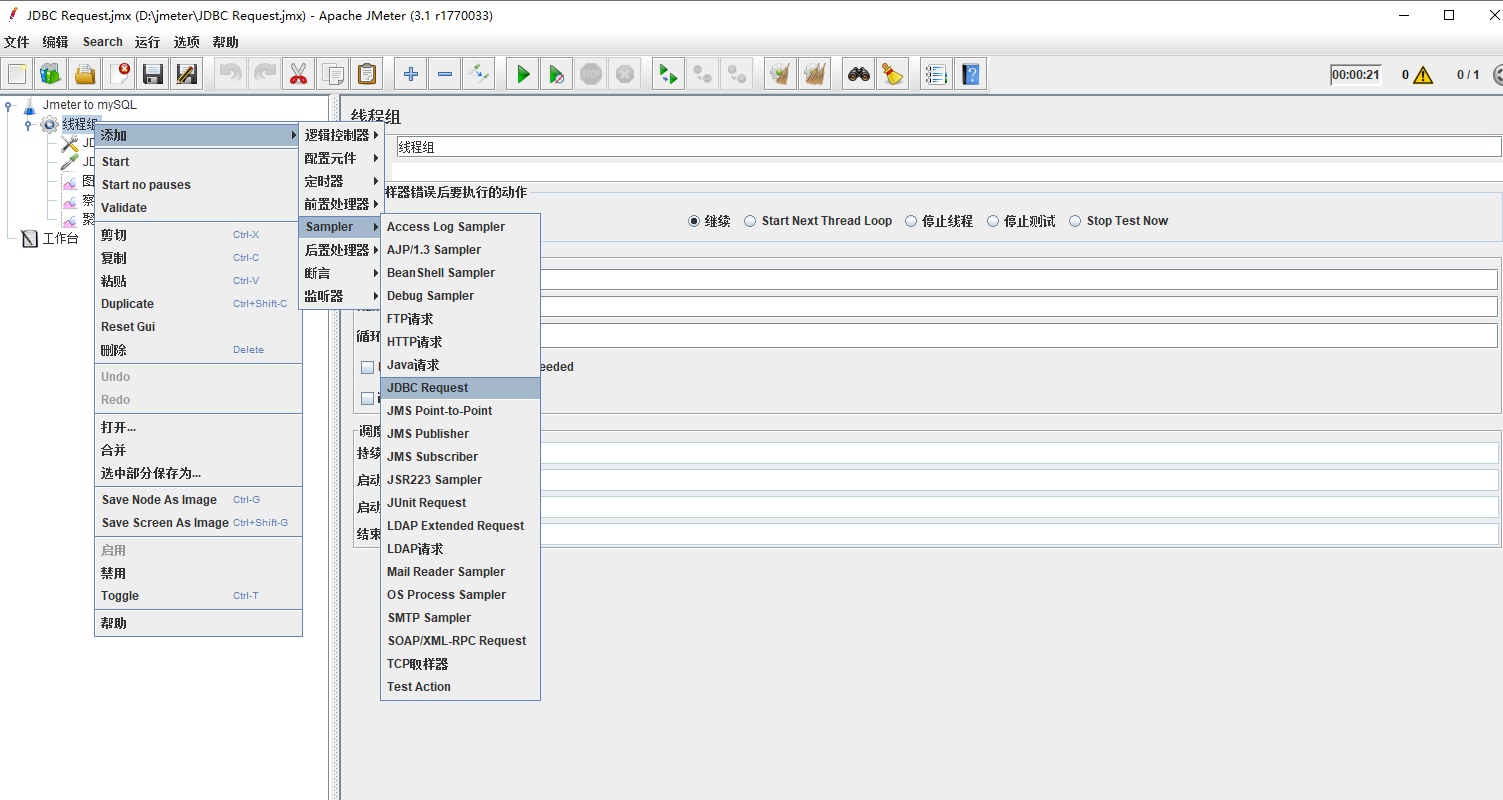Click the Clear broom icon
This screenshot has height=800, width=1503.
coord(781,74)
